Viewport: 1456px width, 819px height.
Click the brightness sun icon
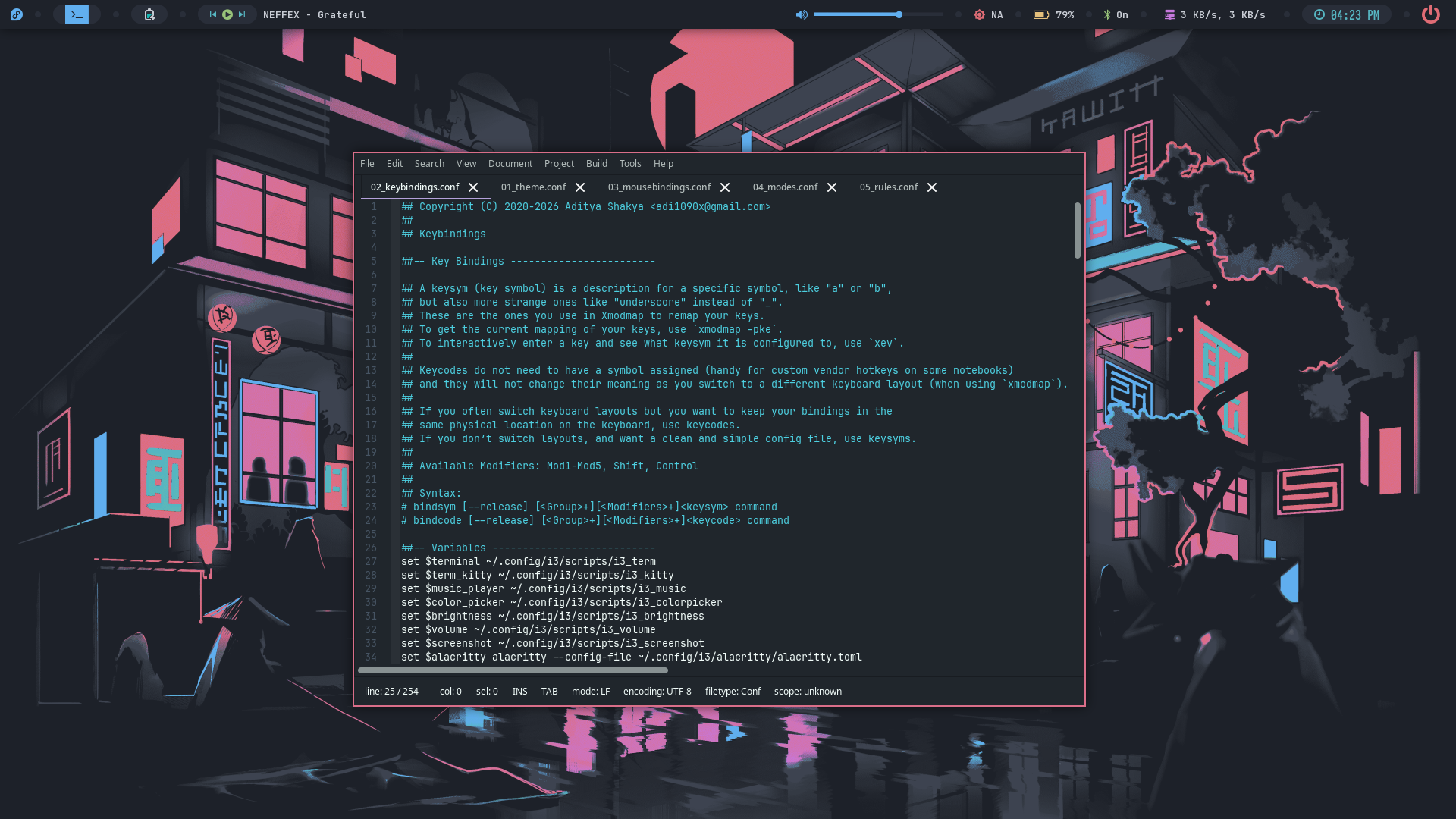click(979, 14)
